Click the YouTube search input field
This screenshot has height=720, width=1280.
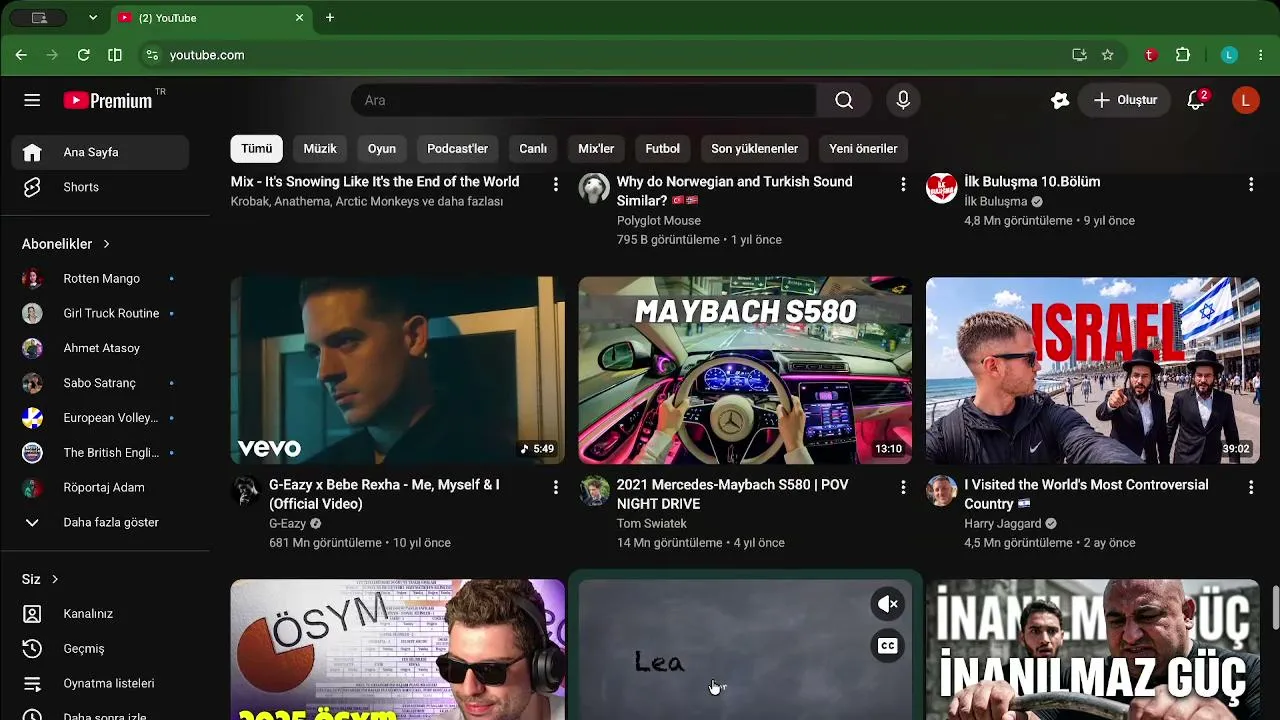pos(584,100)
